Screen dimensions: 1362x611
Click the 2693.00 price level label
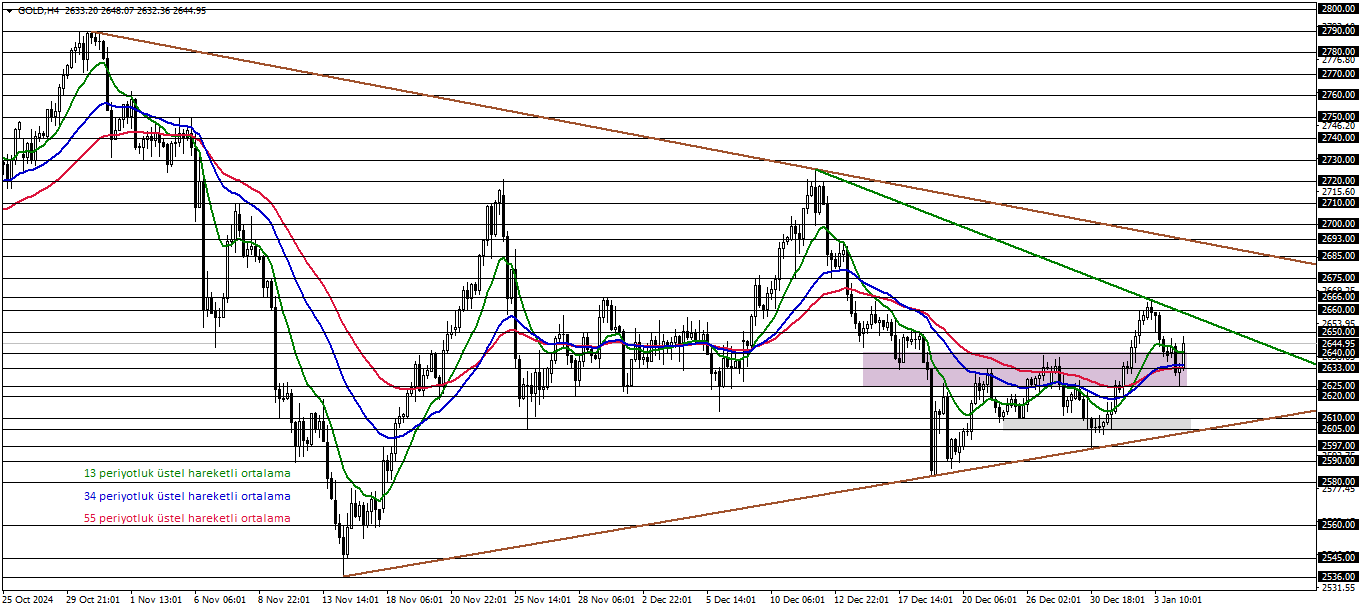[1338, 239]
